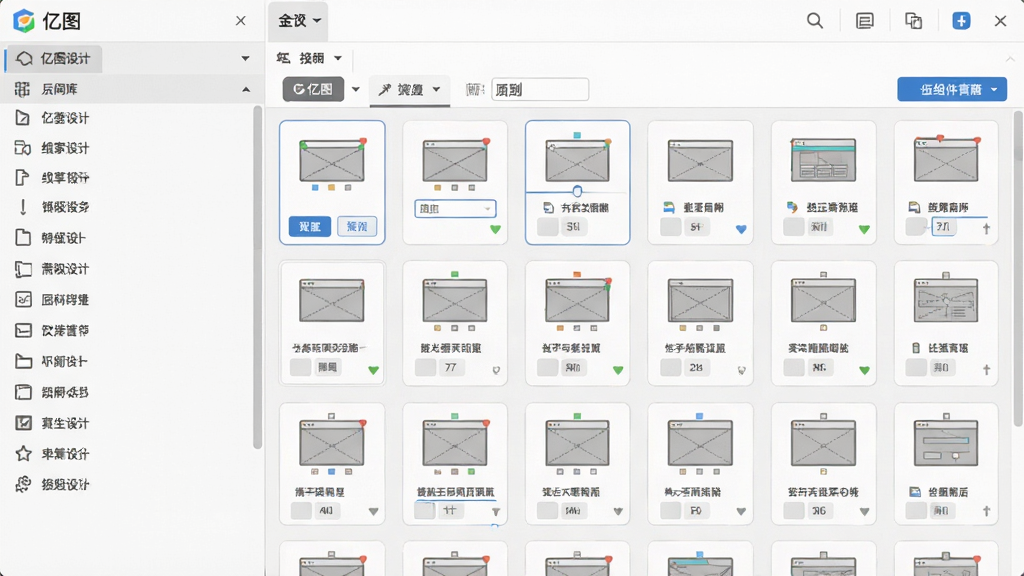Toggle the checkbox beside value 77
The image size is (1024, 576).
point(425,368)
